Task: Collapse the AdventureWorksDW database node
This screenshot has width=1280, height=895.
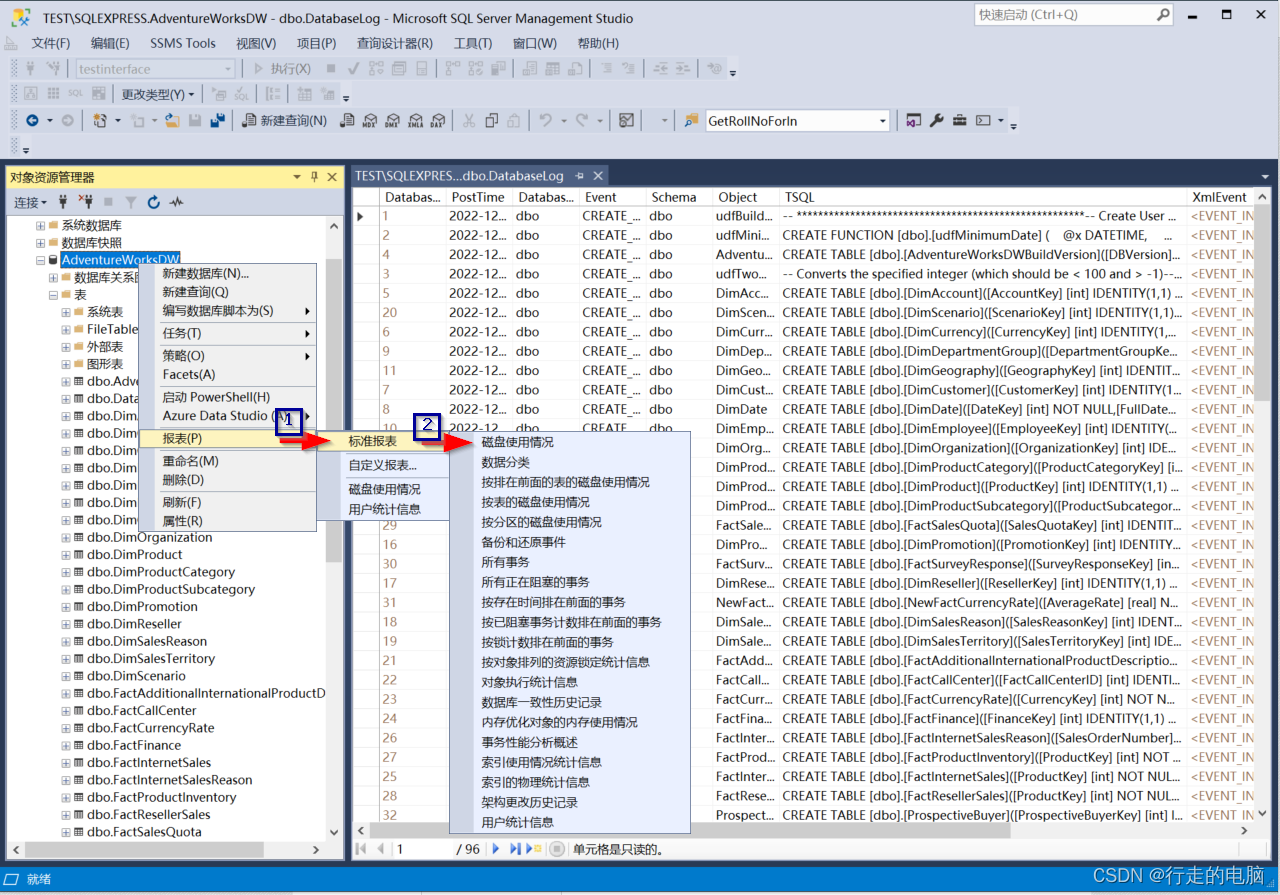Action: pyautogui.click(x=41, y=260)
